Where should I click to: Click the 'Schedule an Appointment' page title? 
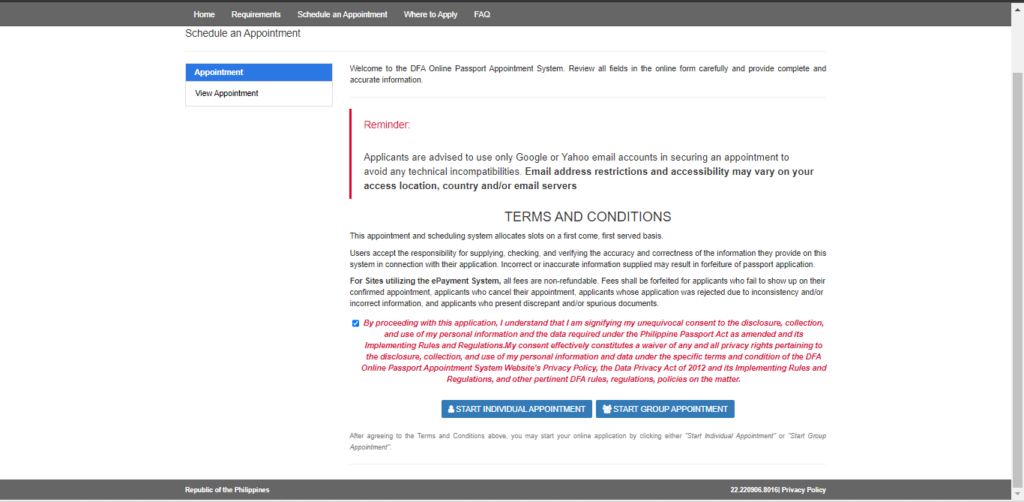[243, 33]
